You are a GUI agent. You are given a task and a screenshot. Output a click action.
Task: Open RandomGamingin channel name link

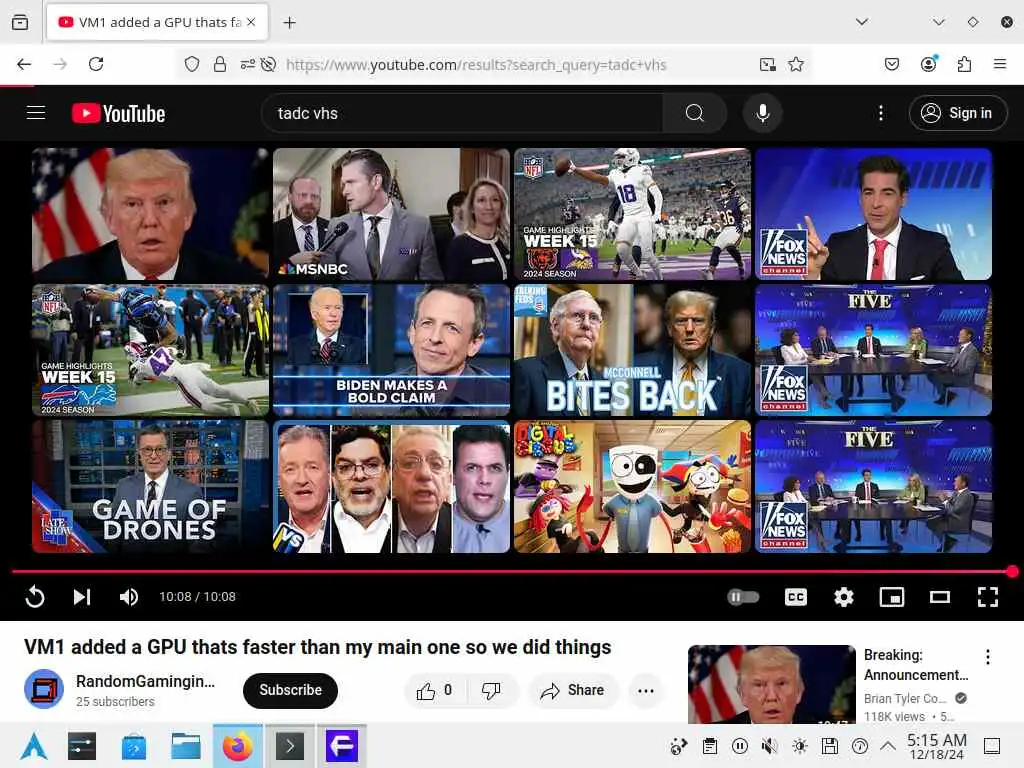click(x=145, y=681)
